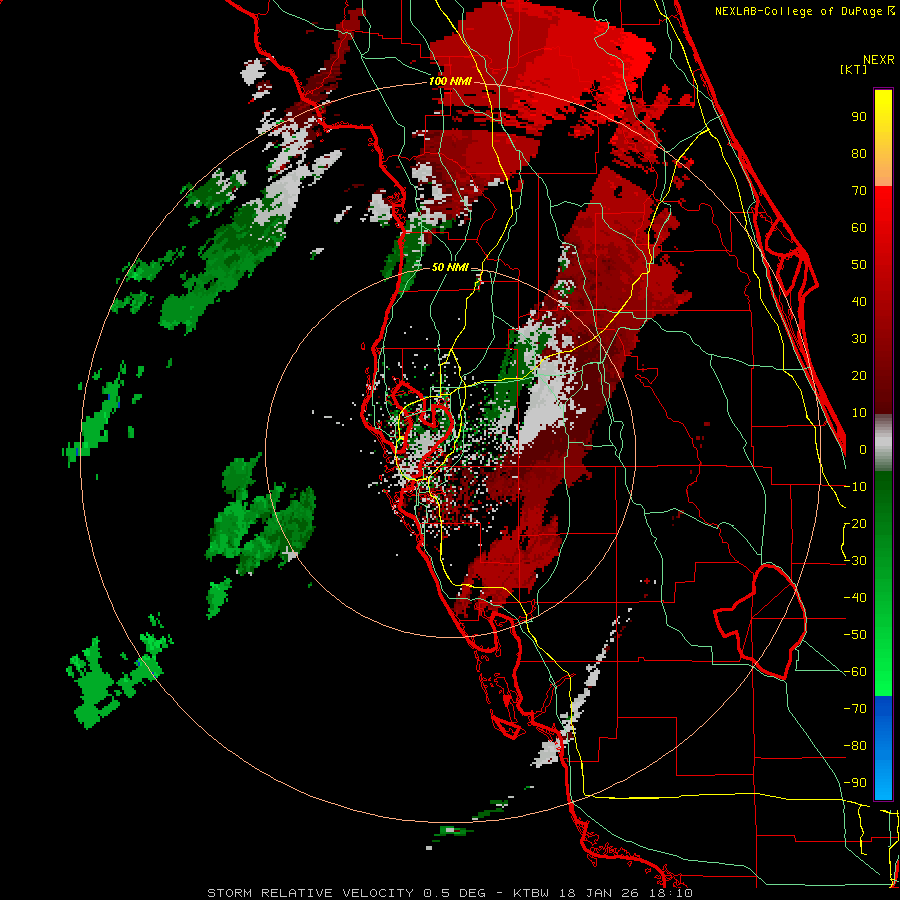900x900 pixels.
Task: Click the Storm Relative Velocity footer caption
Action: pos(450,893)
